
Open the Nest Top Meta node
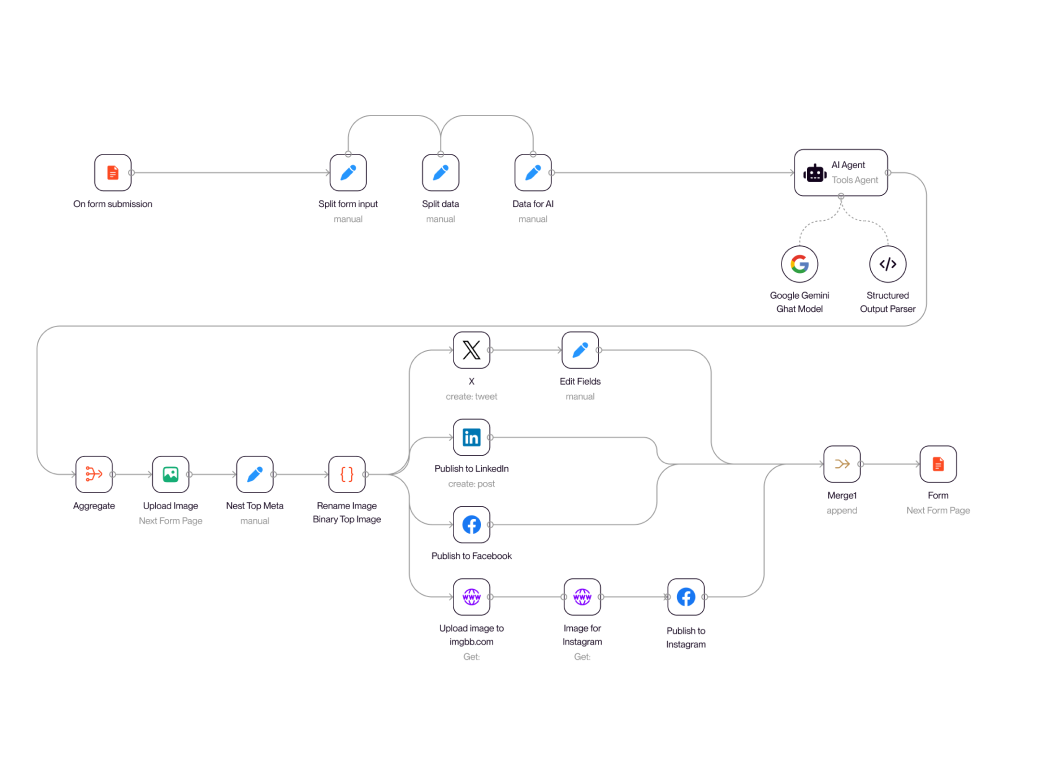tap(255, 474)
